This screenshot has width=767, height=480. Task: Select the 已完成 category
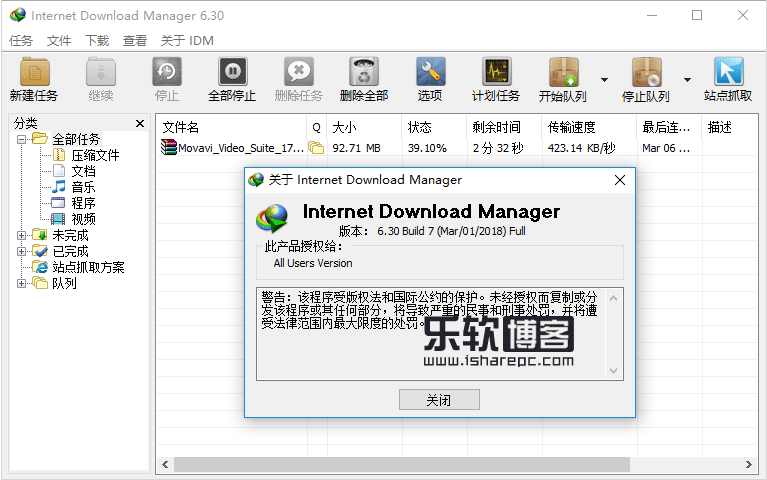pos(70,251)
